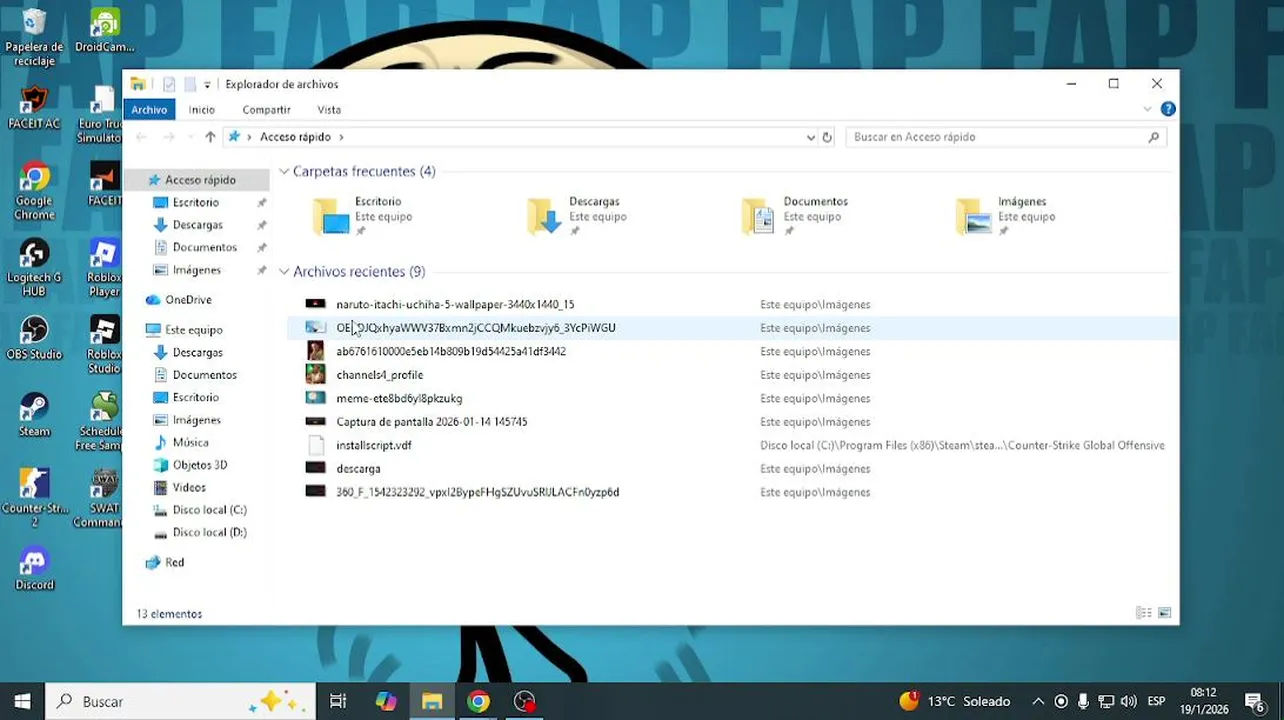Open Vídeos folder in sidebar

coord(189,488)
